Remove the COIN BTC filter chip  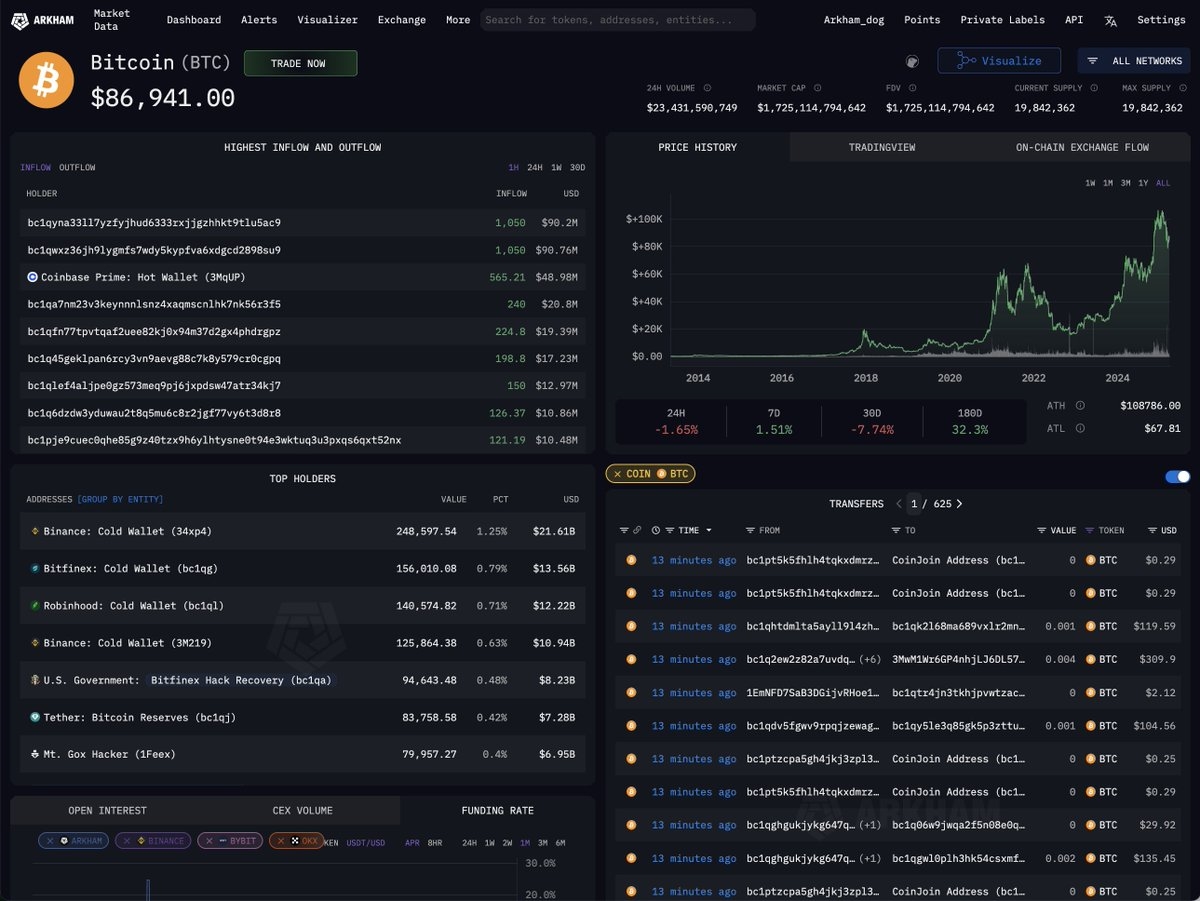tap(617, 474)
